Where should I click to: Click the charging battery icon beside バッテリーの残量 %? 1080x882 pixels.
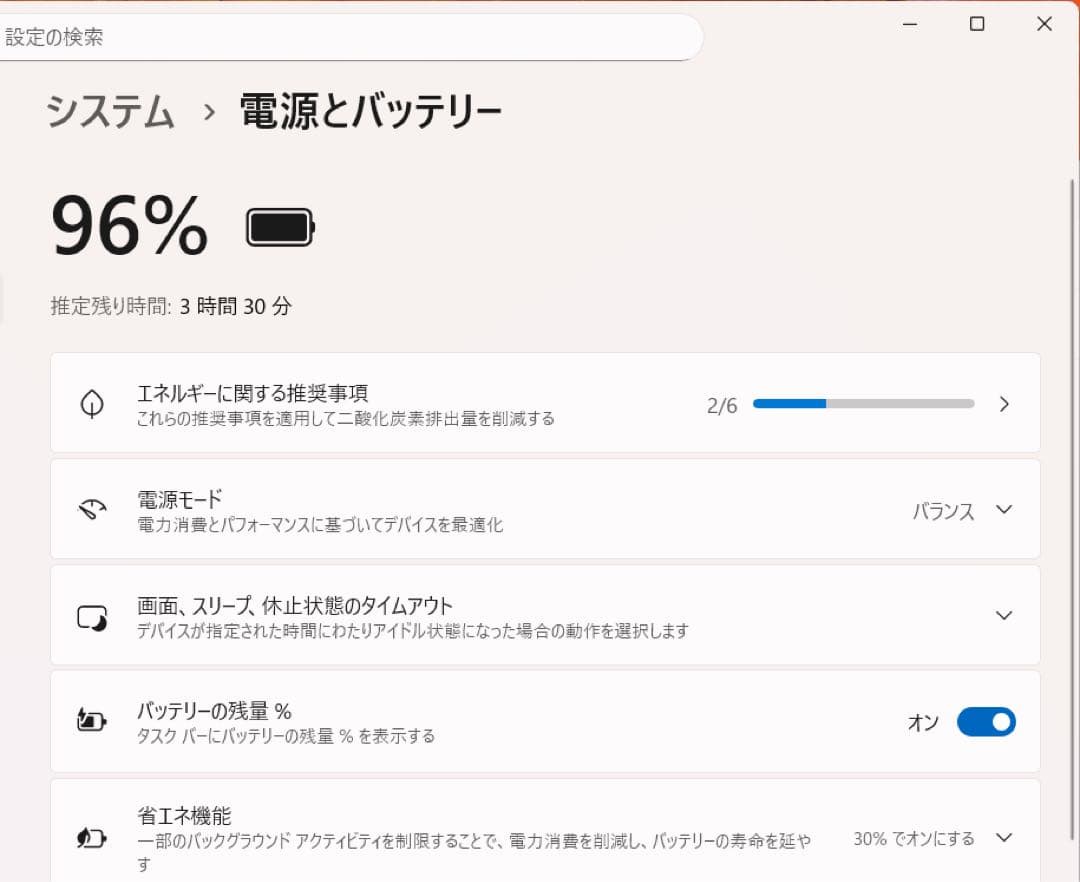92,721
